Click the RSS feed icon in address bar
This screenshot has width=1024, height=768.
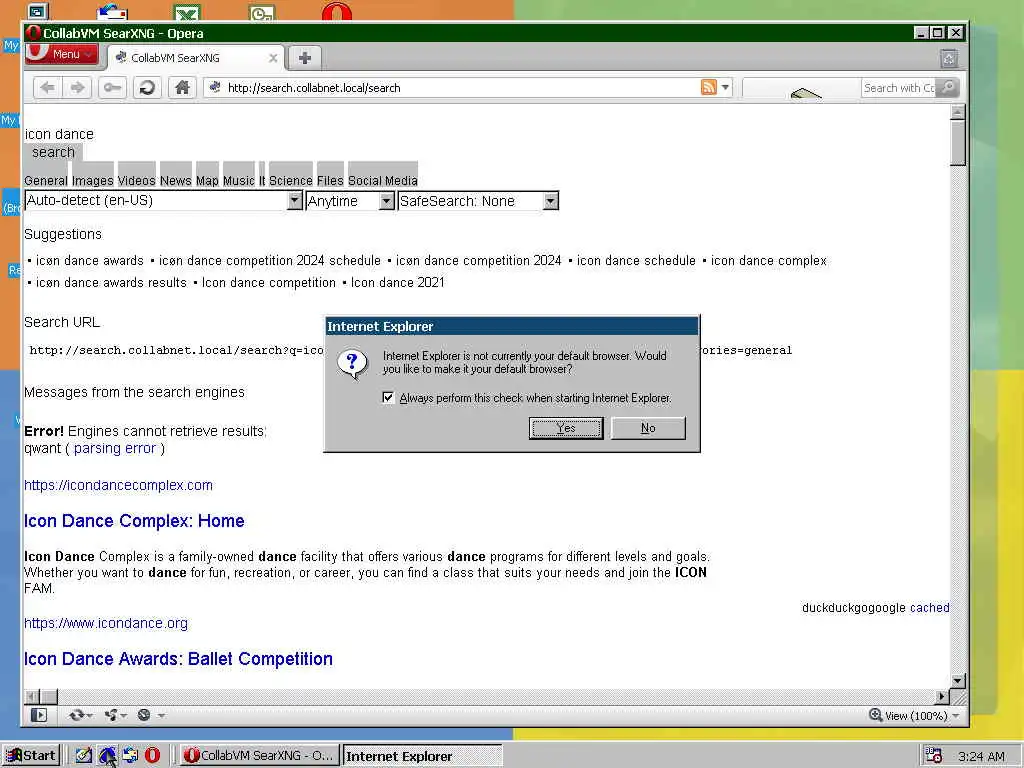(709, 87)
